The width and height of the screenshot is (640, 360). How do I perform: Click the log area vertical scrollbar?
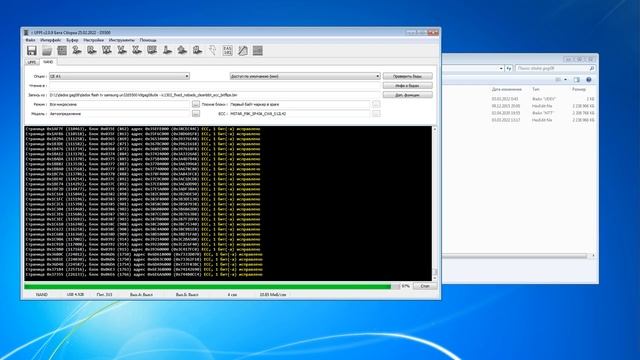pos(434,203)
